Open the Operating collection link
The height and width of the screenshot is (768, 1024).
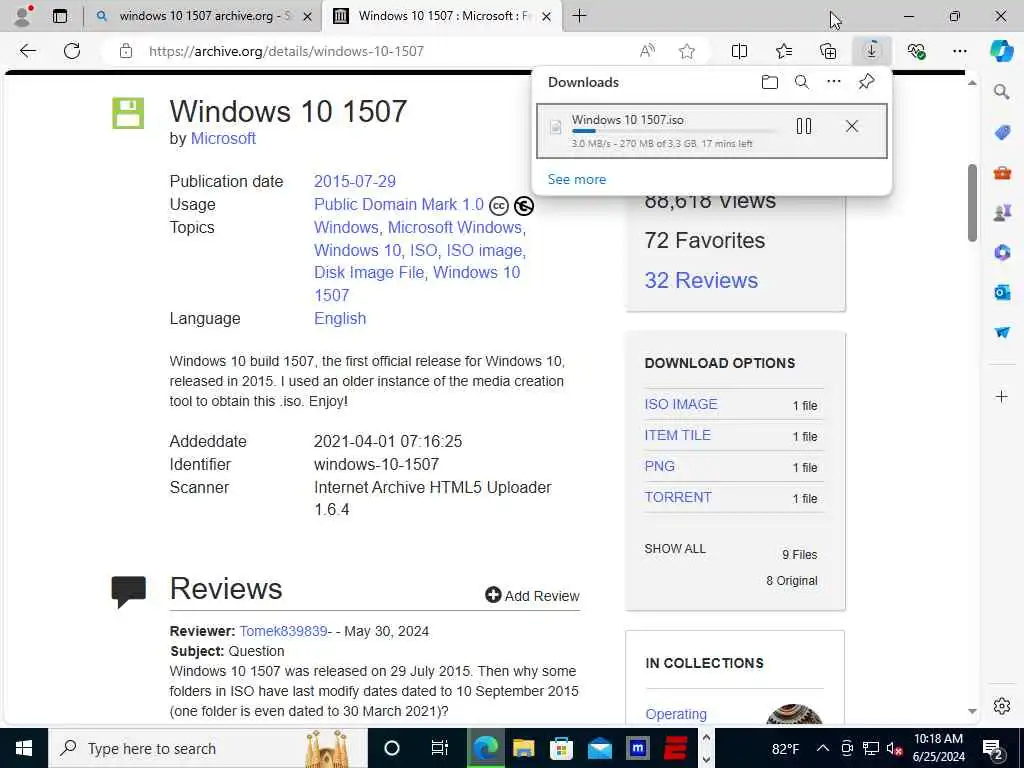(x=676, y=714)
